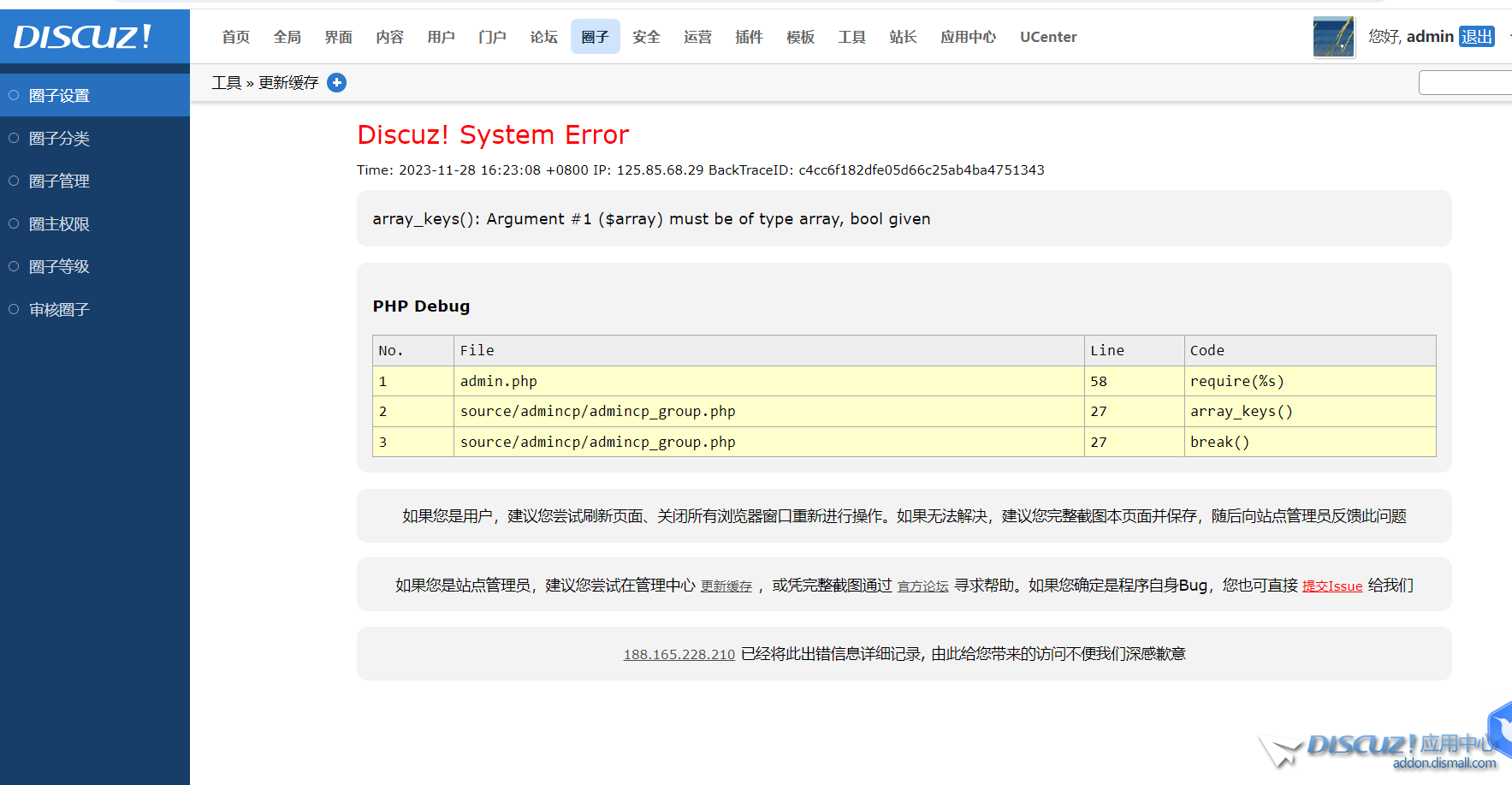Click the 退出 logout button
Screen dimensions: 1512x785
pos(1476,37)
